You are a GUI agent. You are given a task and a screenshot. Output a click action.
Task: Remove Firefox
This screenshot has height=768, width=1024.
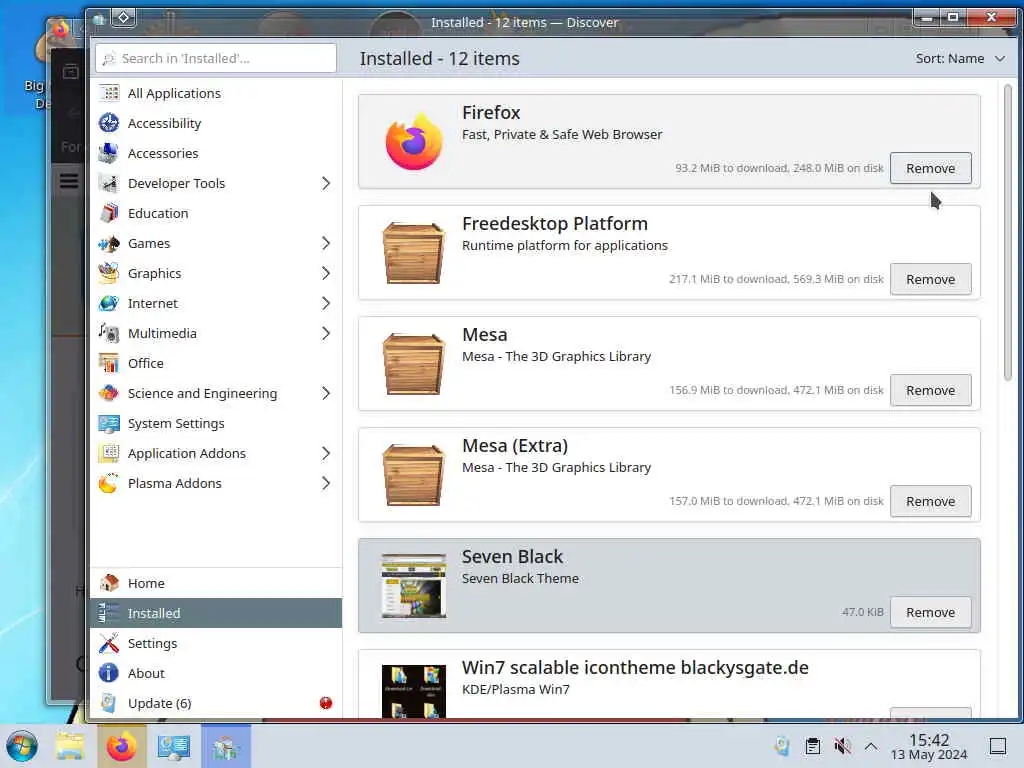[931, 168]
